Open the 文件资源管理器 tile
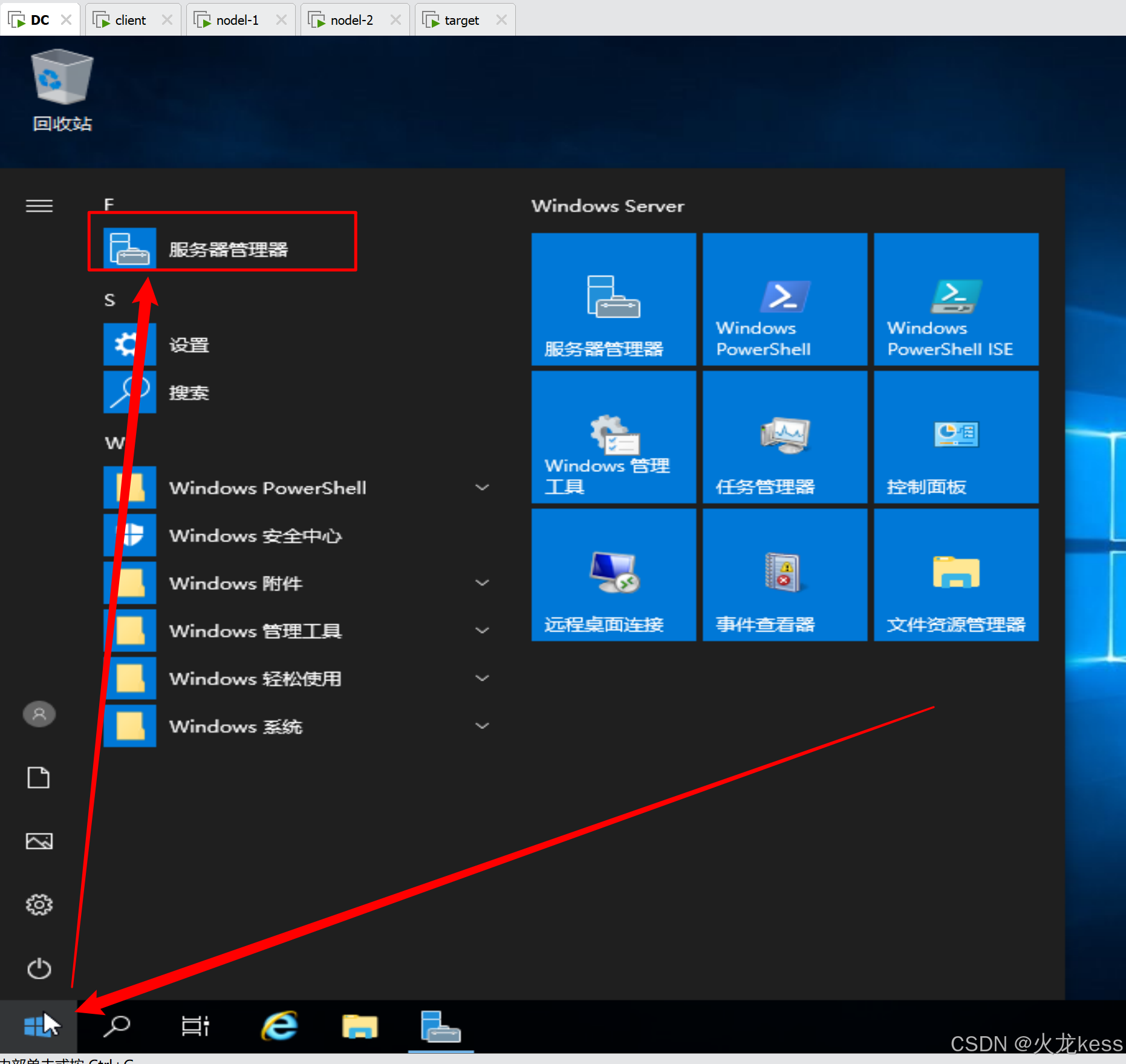Screen dimensions: 1126x1064 pos(956,575)
